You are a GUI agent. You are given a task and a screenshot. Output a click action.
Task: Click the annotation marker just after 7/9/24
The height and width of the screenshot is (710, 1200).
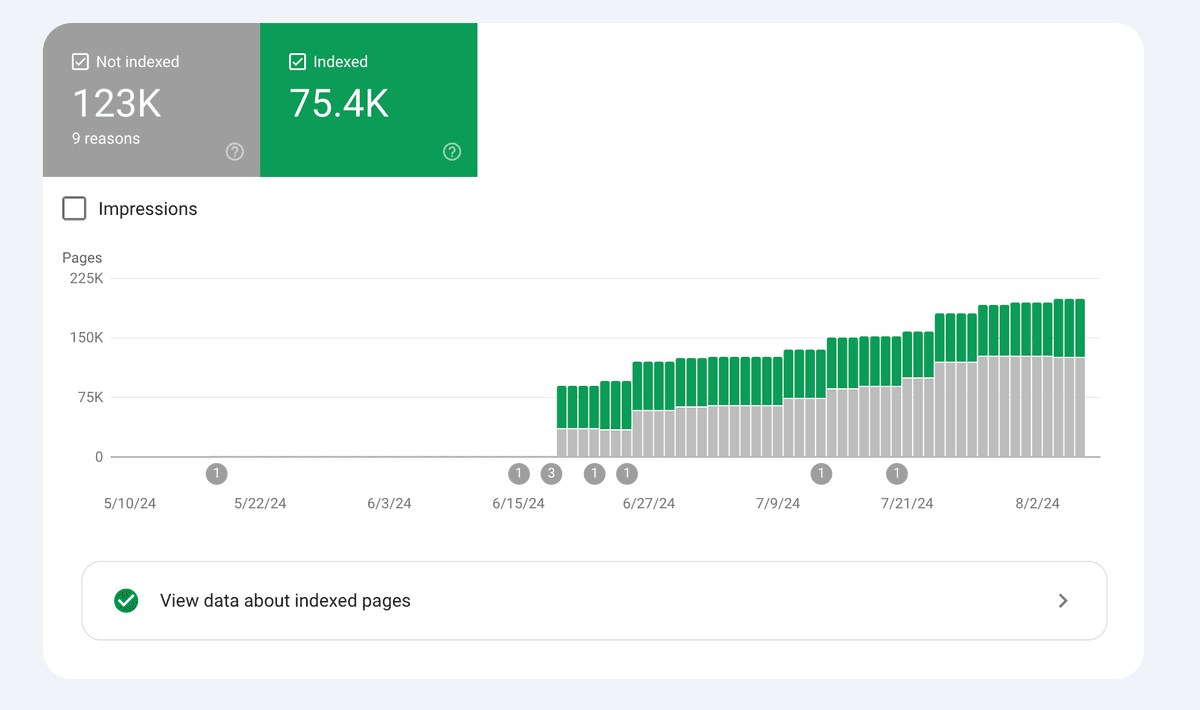pyautogui.click(x=821, y=474)
